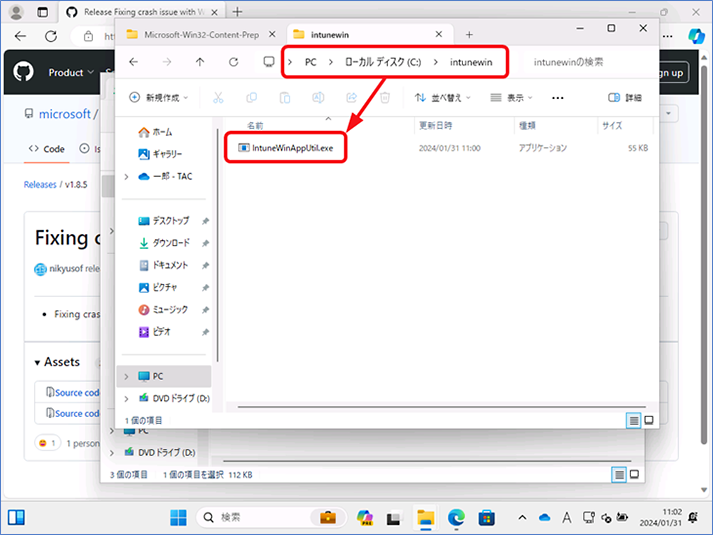Refresh the intunewin folder view
Image resolution: width=713 pixels, height=535 pixels.
click(233, 62)
